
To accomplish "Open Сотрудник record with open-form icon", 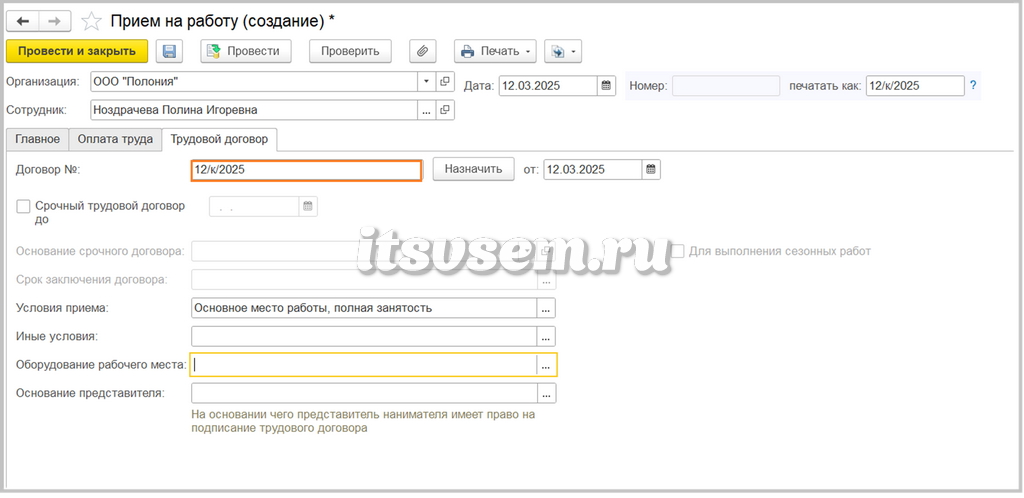I will [x=445, y=110].
